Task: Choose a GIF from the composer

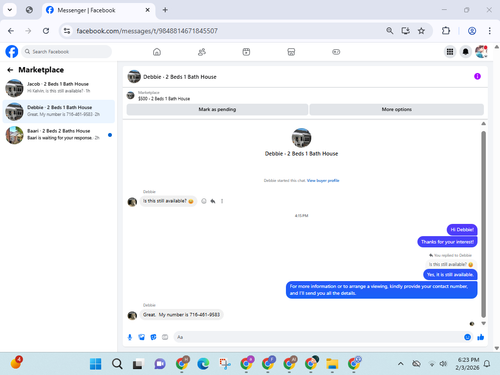Action: coord(165,337)
